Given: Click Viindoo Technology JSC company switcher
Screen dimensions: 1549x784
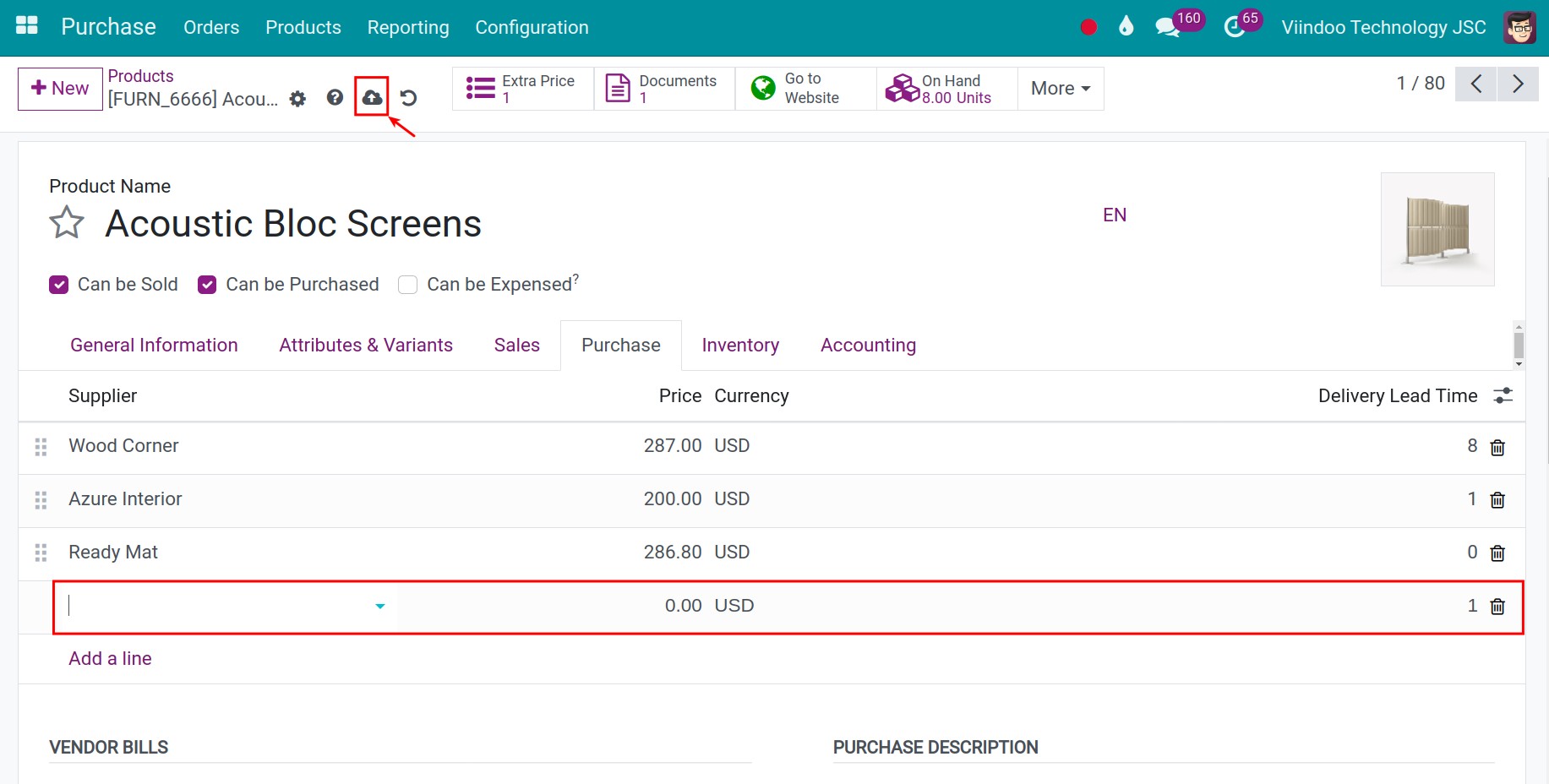Looking at the screenshot, I should (1383, 27).
